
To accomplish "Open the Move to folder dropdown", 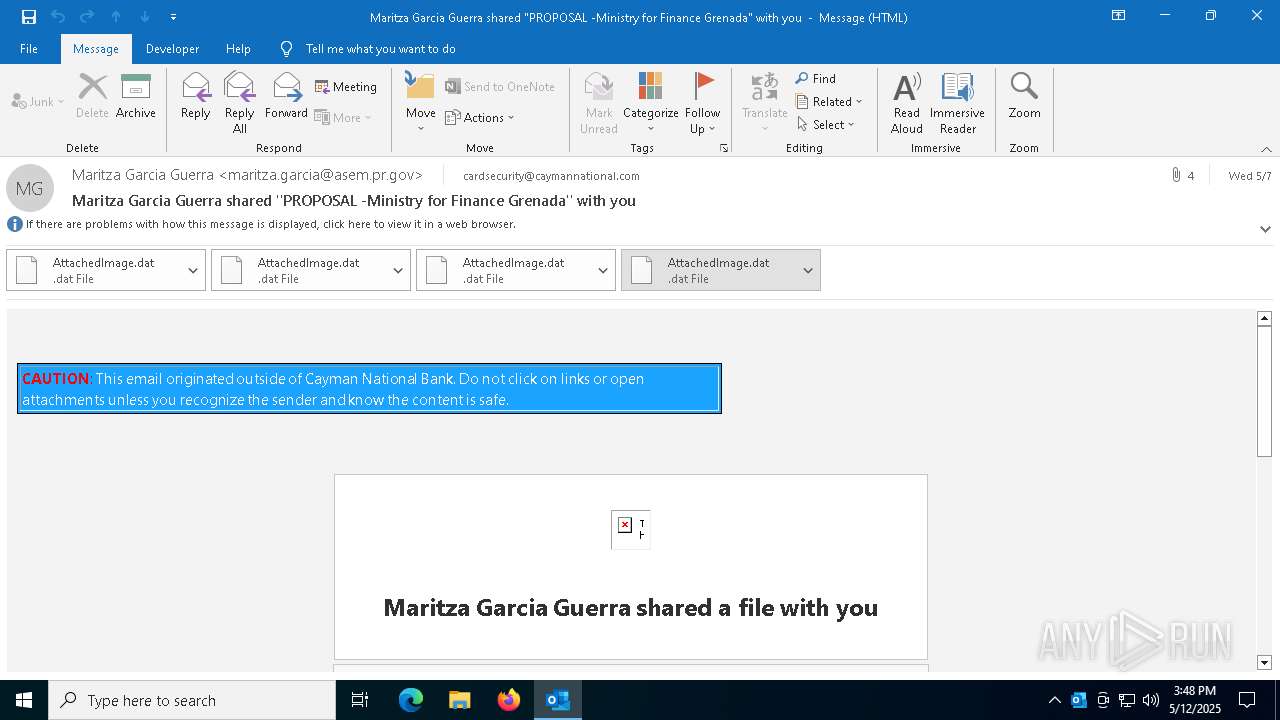I will [421, 102].
